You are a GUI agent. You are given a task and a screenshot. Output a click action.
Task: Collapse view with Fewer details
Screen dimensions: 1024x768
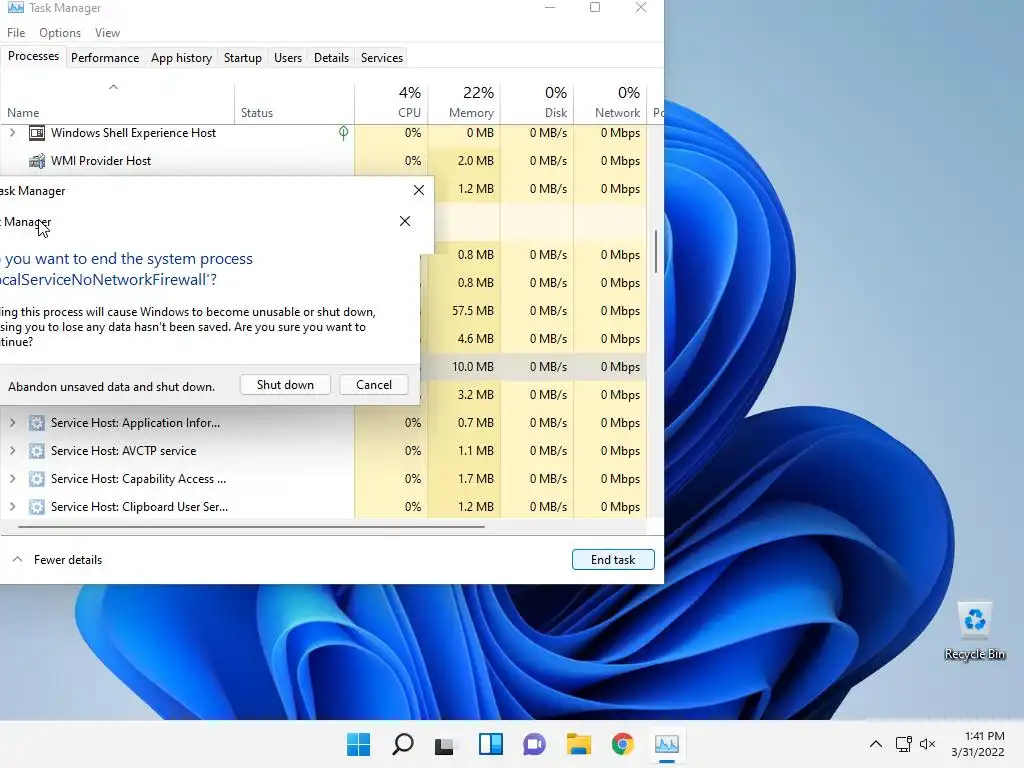(57, 560)
